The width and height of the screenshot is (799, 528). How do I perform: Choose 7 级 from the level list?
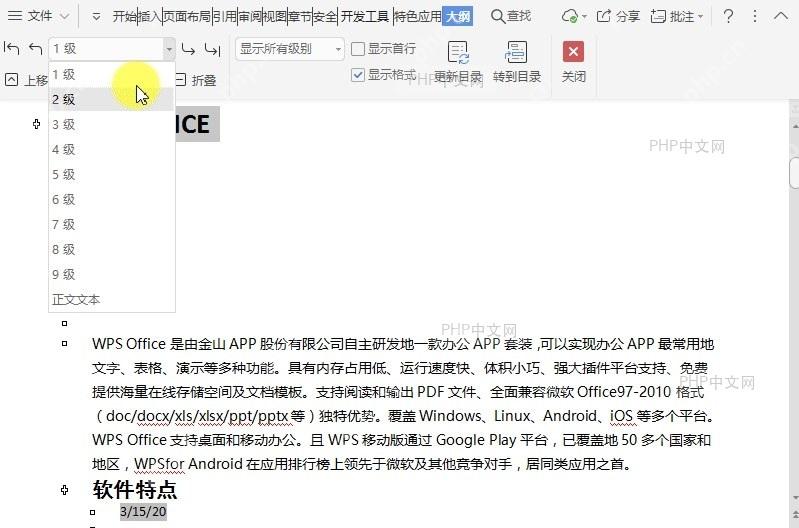pos(112,224)
